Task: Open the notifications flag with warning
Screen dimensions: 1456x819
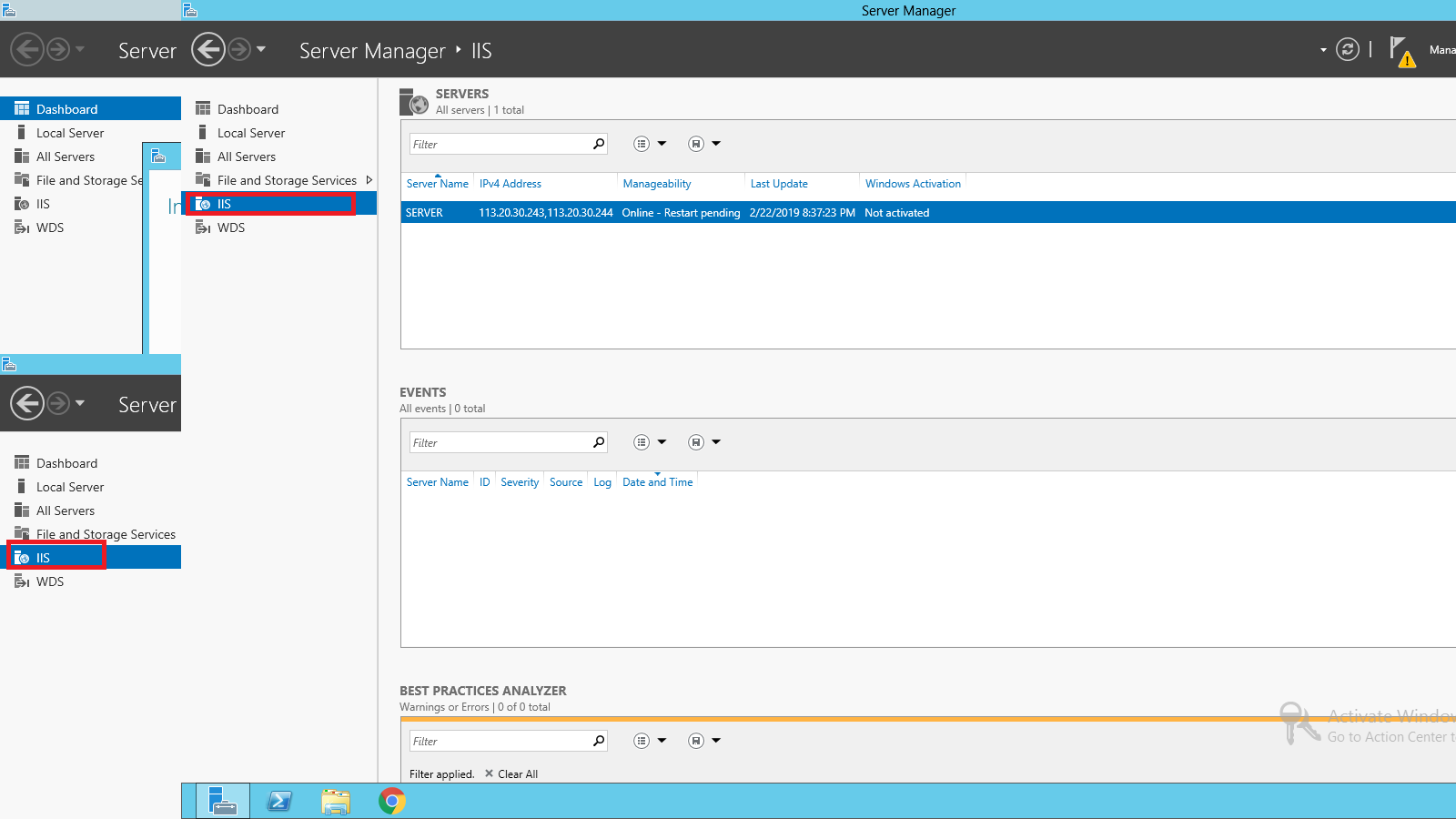Action: 1401,51
